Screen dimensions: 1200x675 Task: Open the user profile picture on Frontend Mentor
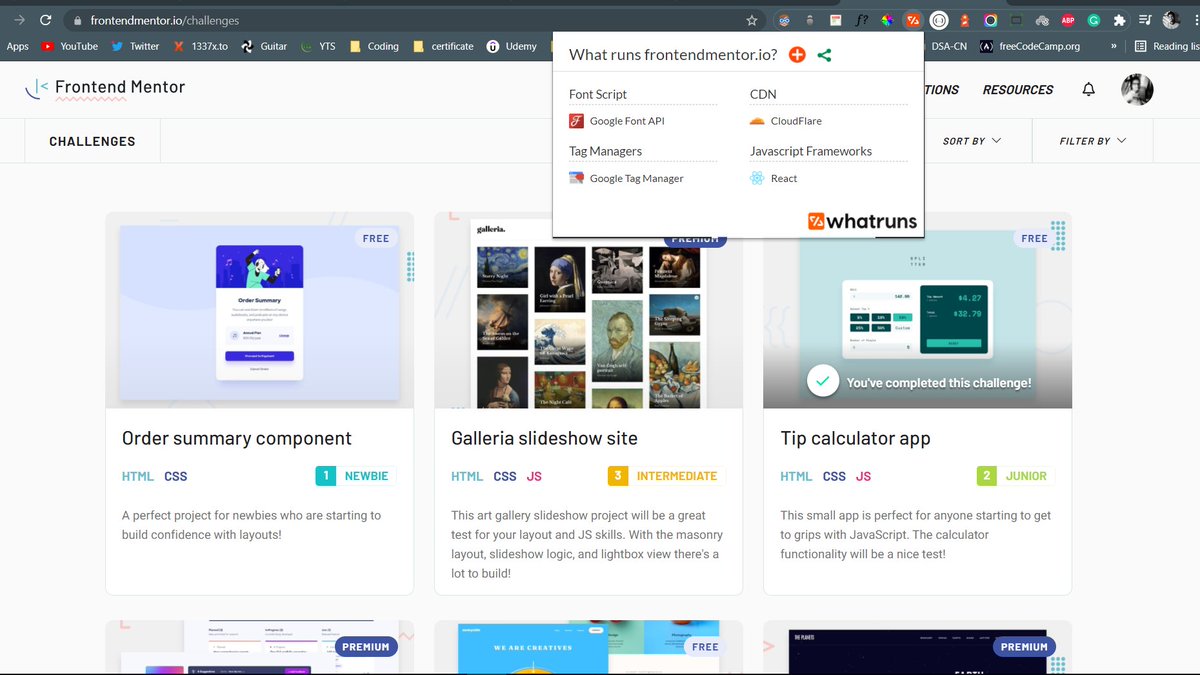pyautogui.click(x=1137, y=89)
